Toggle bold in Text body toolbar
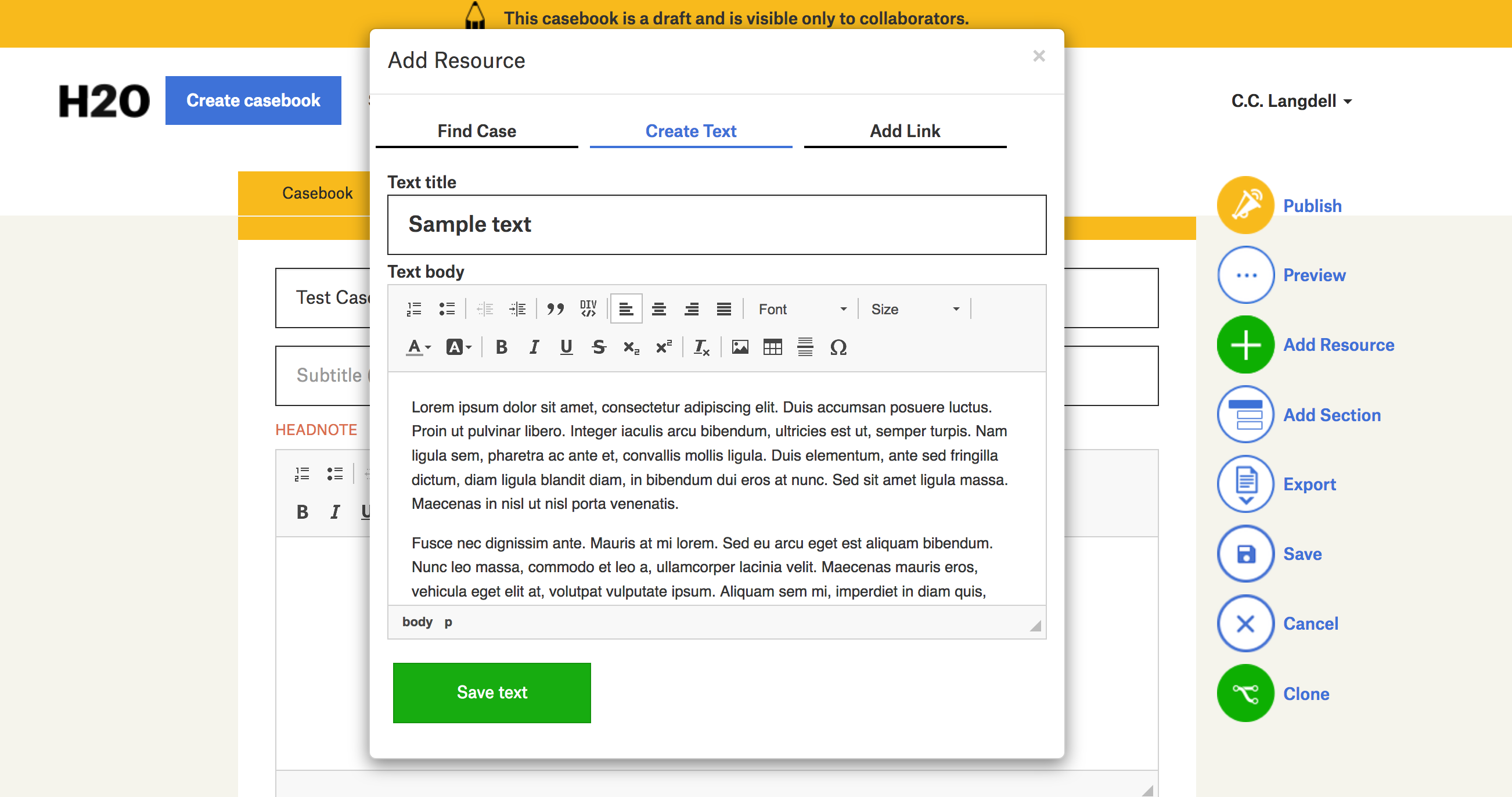1512x797 pixels. tap(501, 347)
